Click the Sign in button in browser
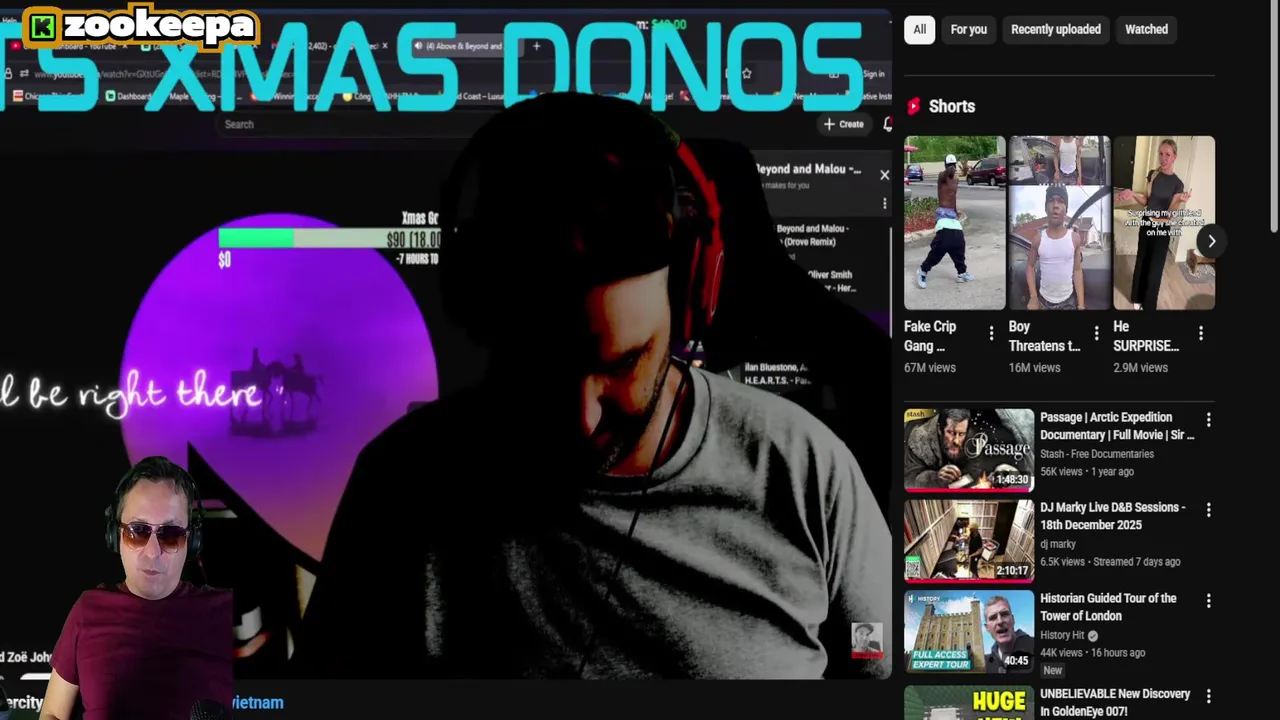 pos(873,73)
